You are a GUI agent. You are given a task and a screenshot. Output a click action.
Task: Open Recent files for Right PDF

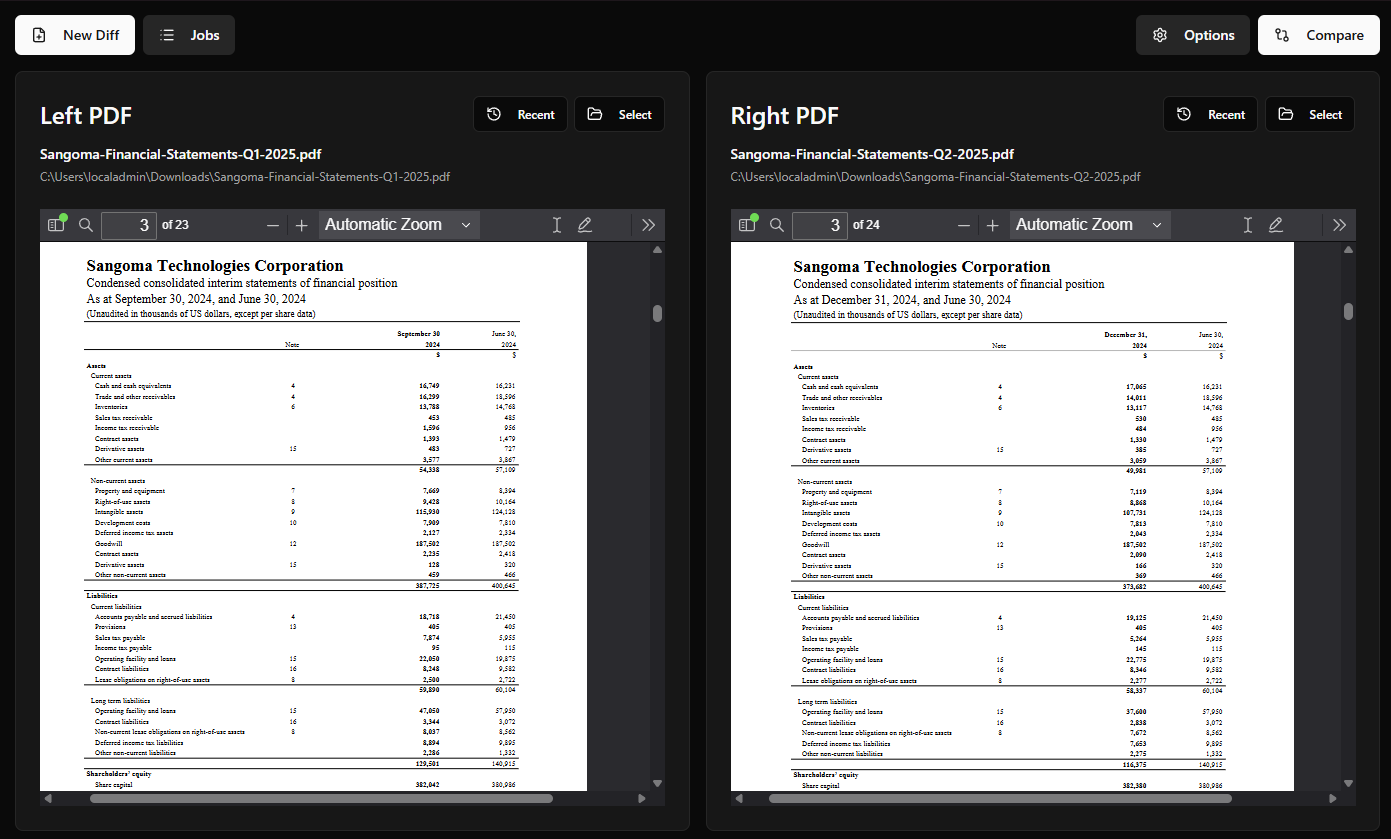(1211, 114)
